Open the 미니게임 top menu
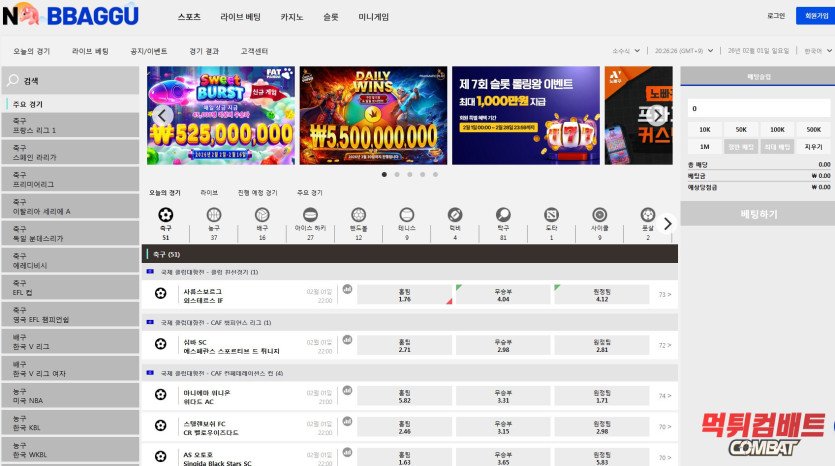 [373, 17]
